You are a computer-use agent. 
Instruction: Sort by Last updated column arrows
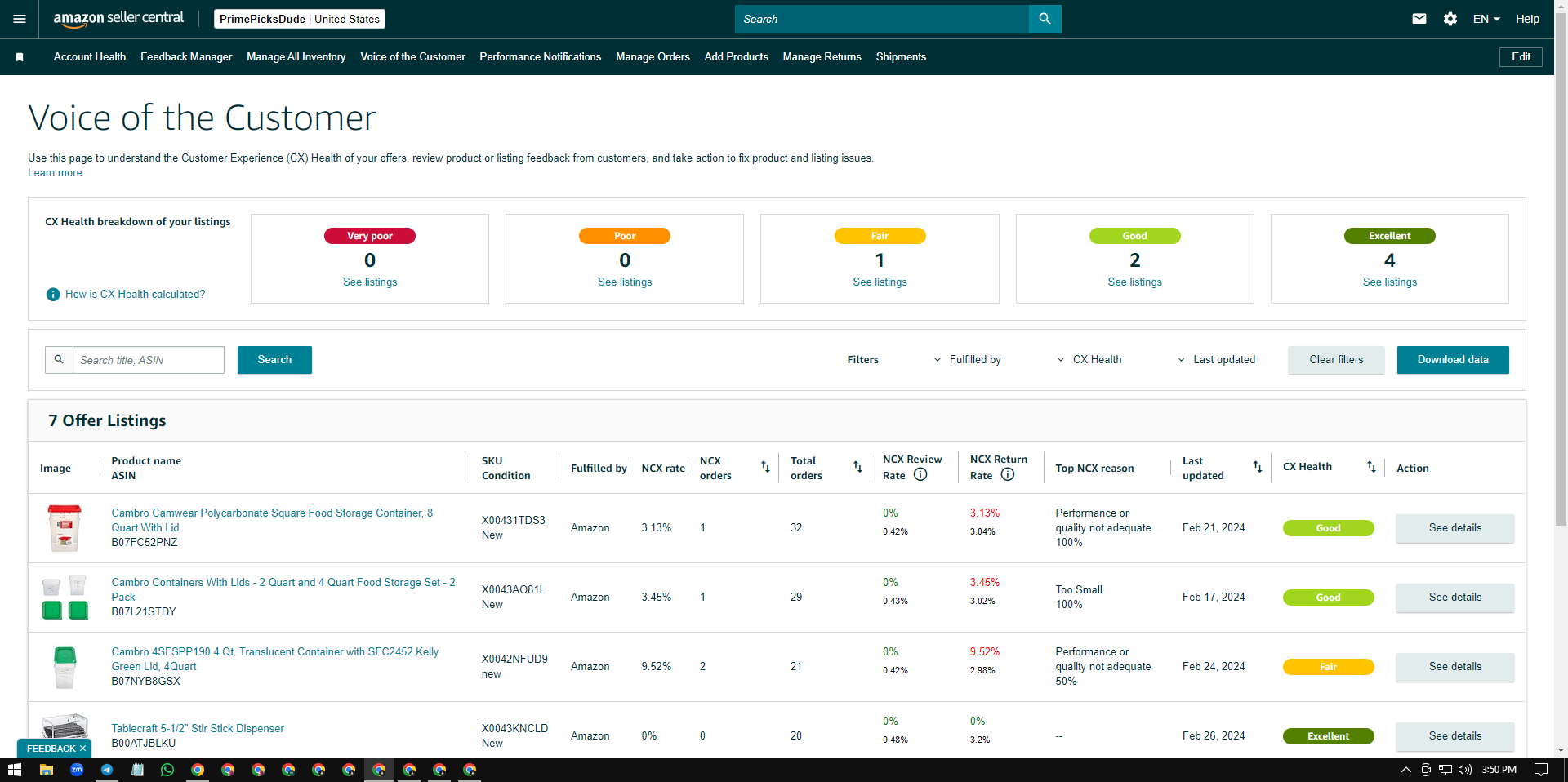(1258, 467)
